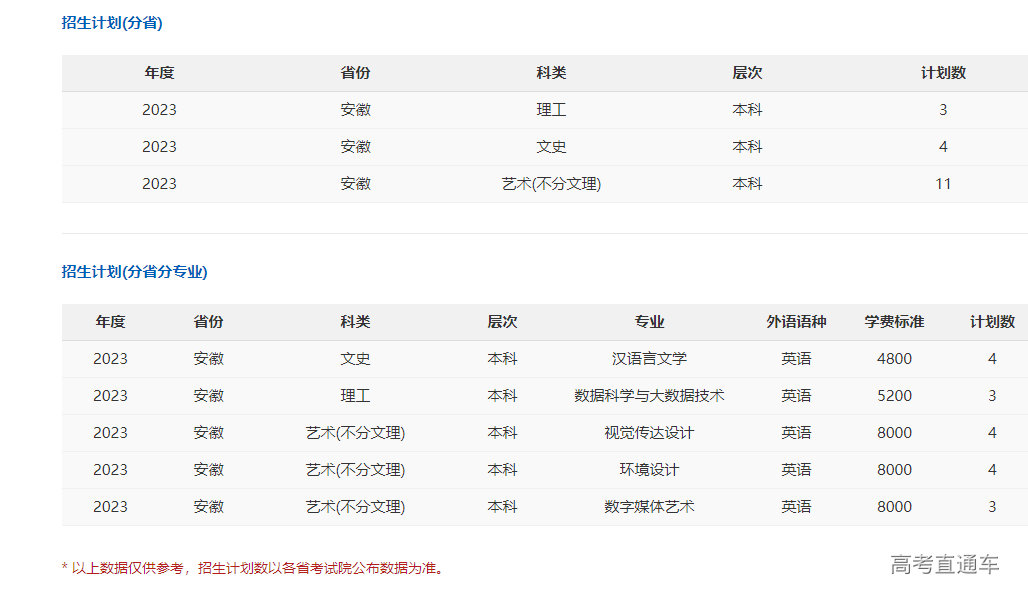Select the 理工 row in the first table
The image size is (1028, 604).
coord(552,110)
